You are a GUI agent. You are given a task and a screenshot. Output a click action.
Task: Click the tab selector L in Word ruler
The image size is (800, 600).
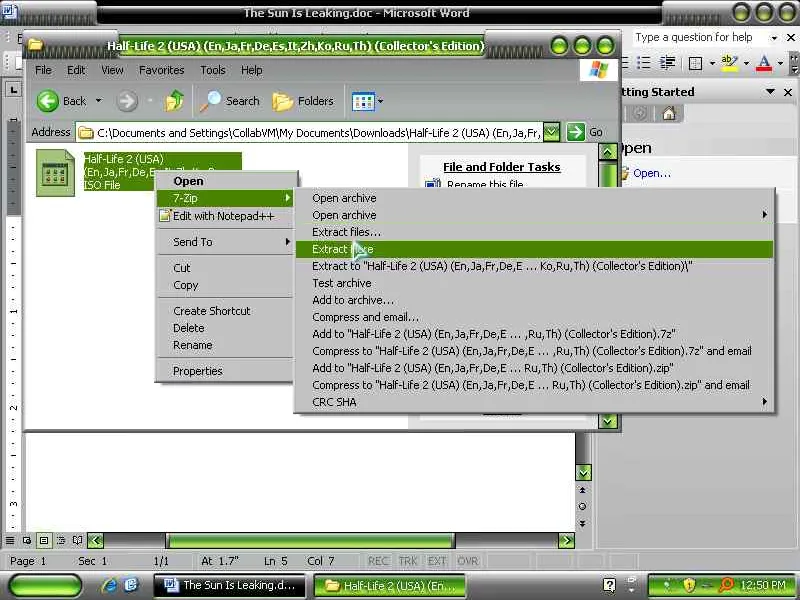(13, 90)
